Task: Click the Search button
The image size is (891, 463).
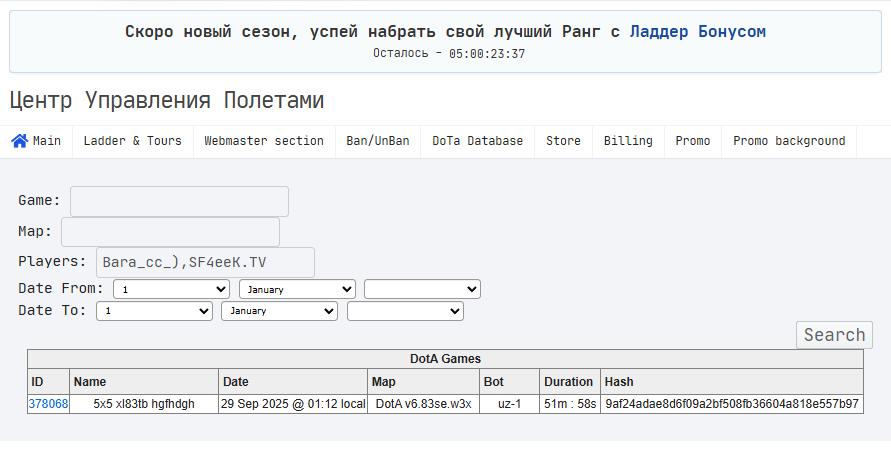Action: click(834, 335)
